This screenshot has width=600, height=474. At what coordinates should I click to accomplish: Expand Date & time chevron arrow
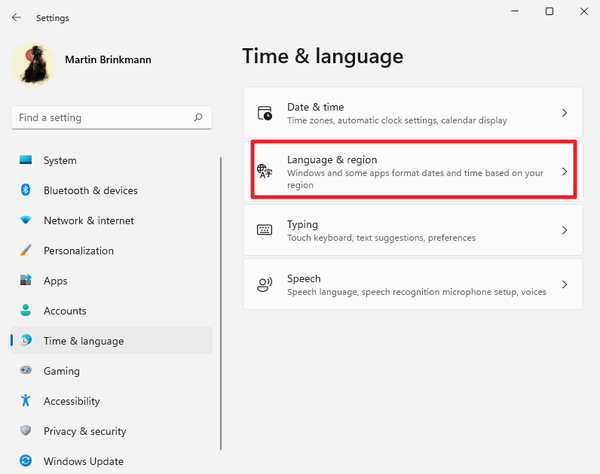click(x=564, y=114)
